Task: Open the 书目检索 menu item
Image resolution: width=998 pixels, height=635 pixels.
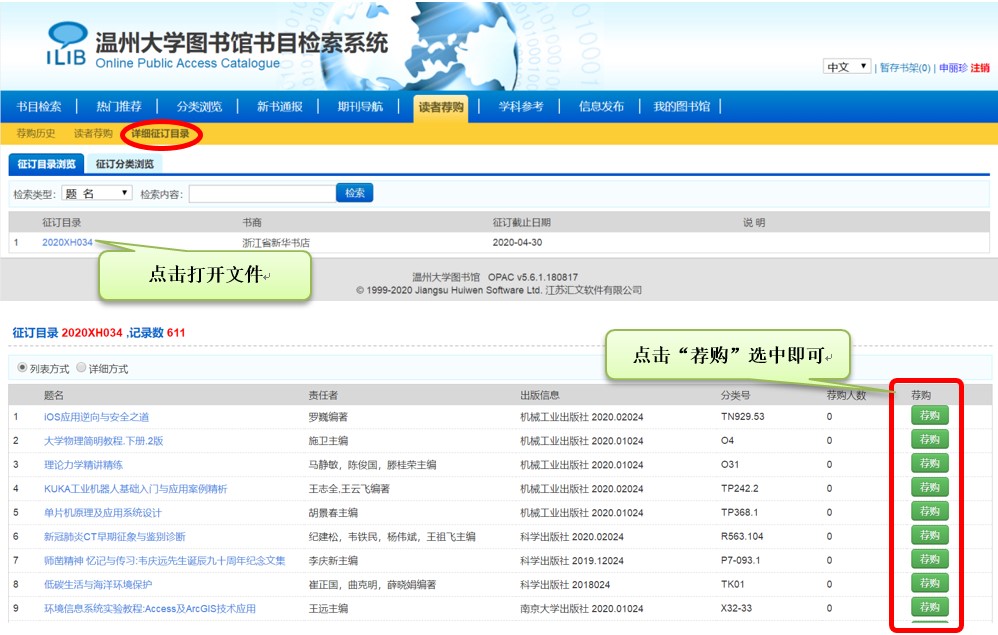Action: 39,107
